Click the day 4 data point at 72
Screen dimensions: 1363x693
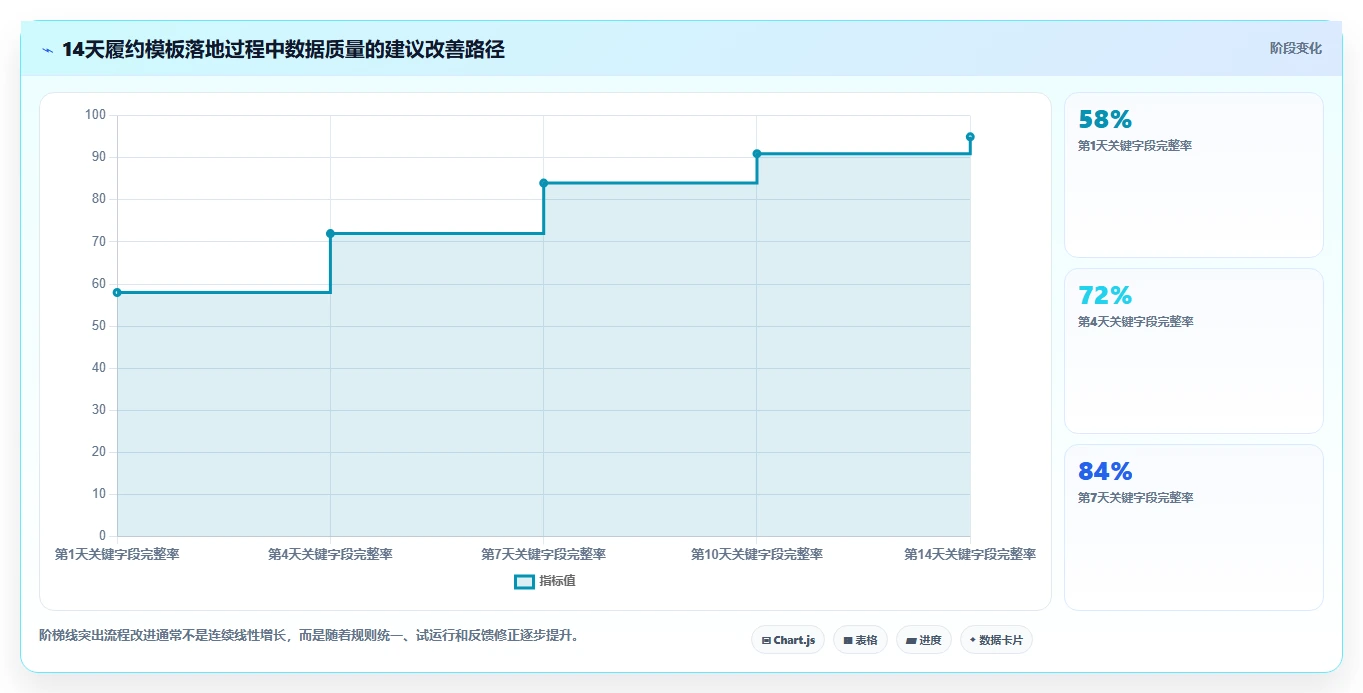(x=330, y=233)
